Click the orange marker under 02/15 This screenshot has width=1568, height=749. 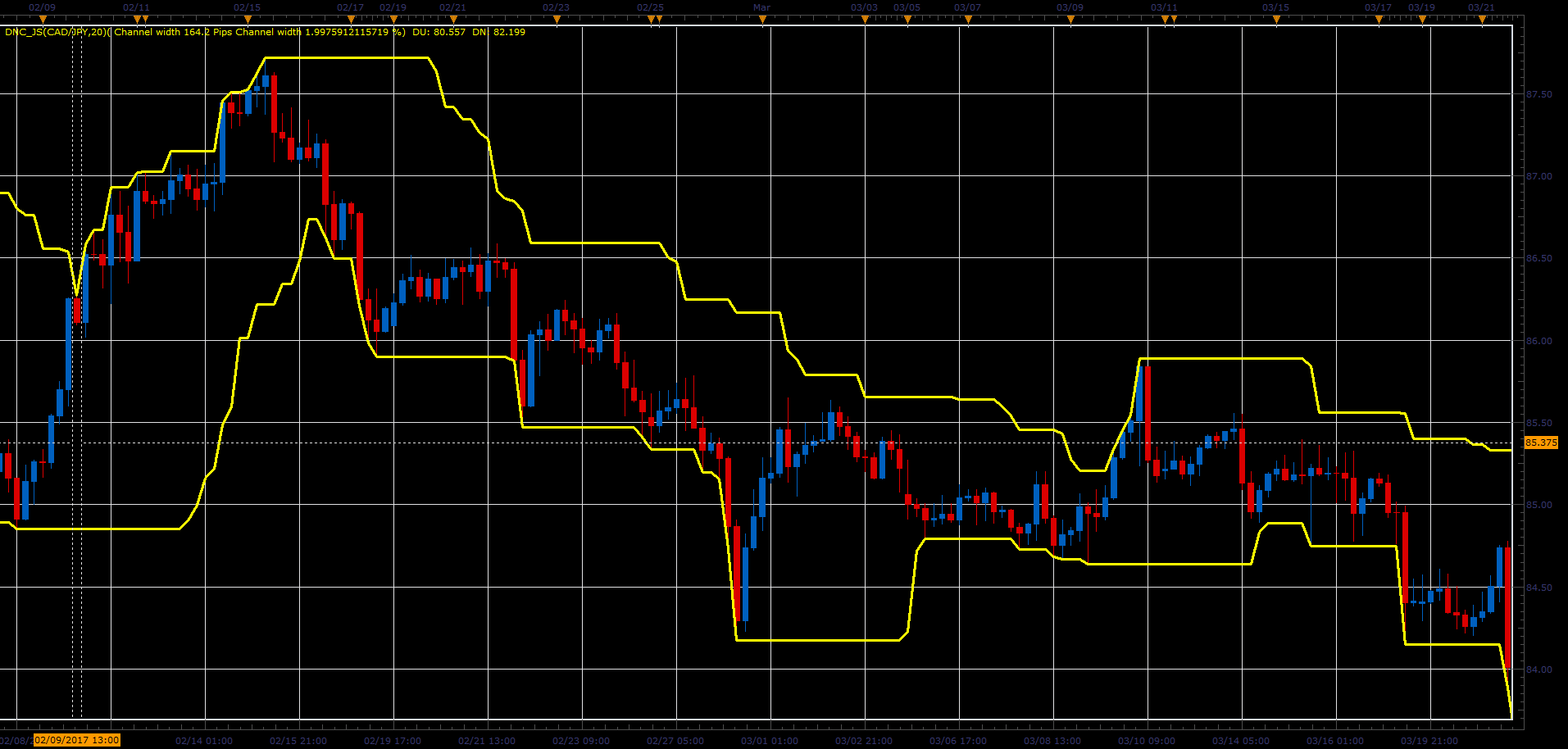pos(248,20)
